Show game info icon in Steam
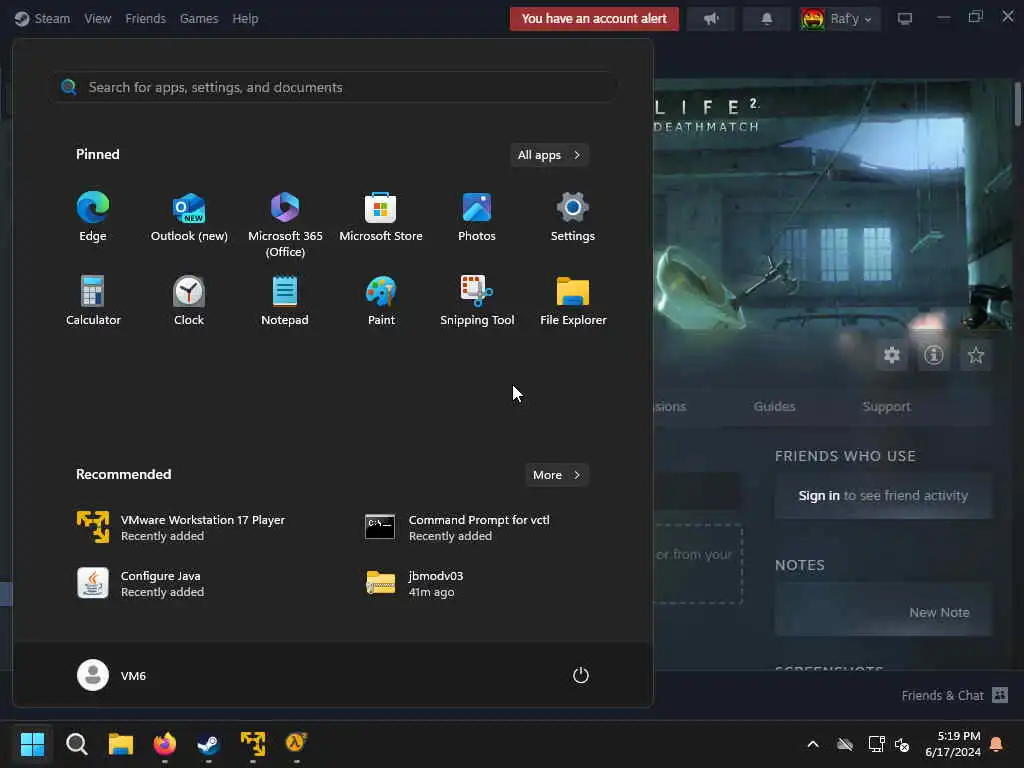 point(933,355)
